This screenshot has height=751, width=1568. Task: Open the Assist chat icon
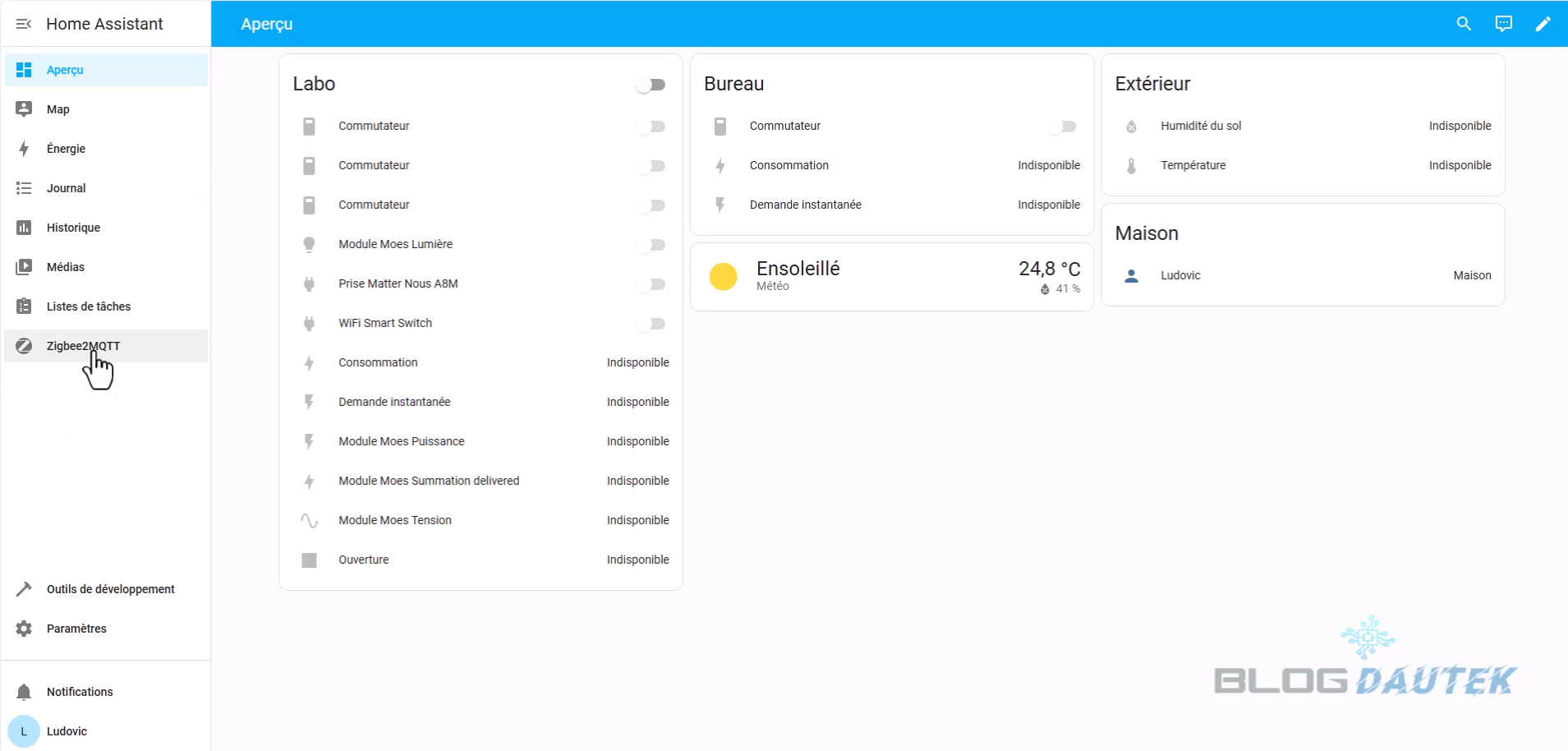[1503, 24]
